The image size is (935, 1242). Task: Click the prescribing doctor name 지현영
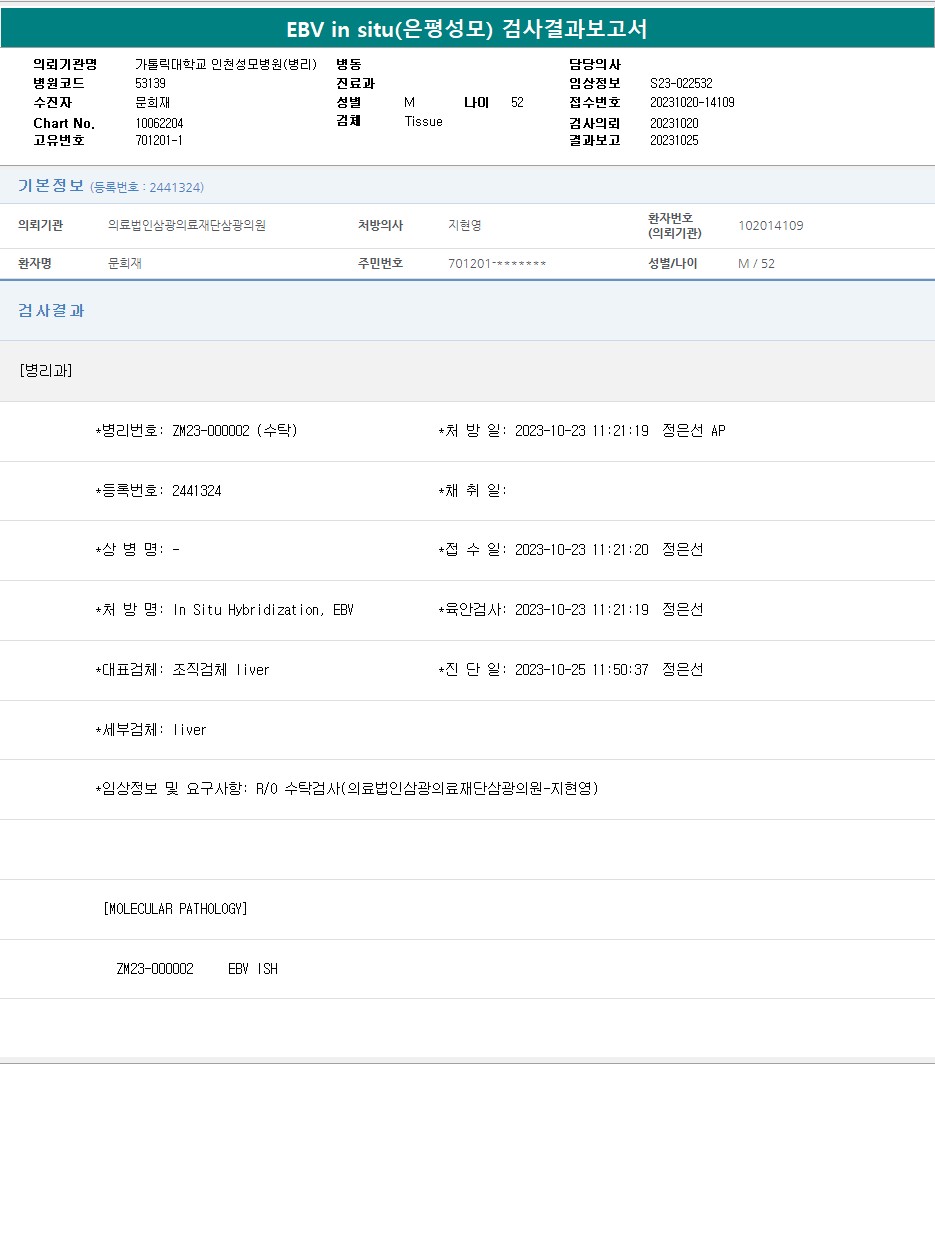[x=465, y=226]
